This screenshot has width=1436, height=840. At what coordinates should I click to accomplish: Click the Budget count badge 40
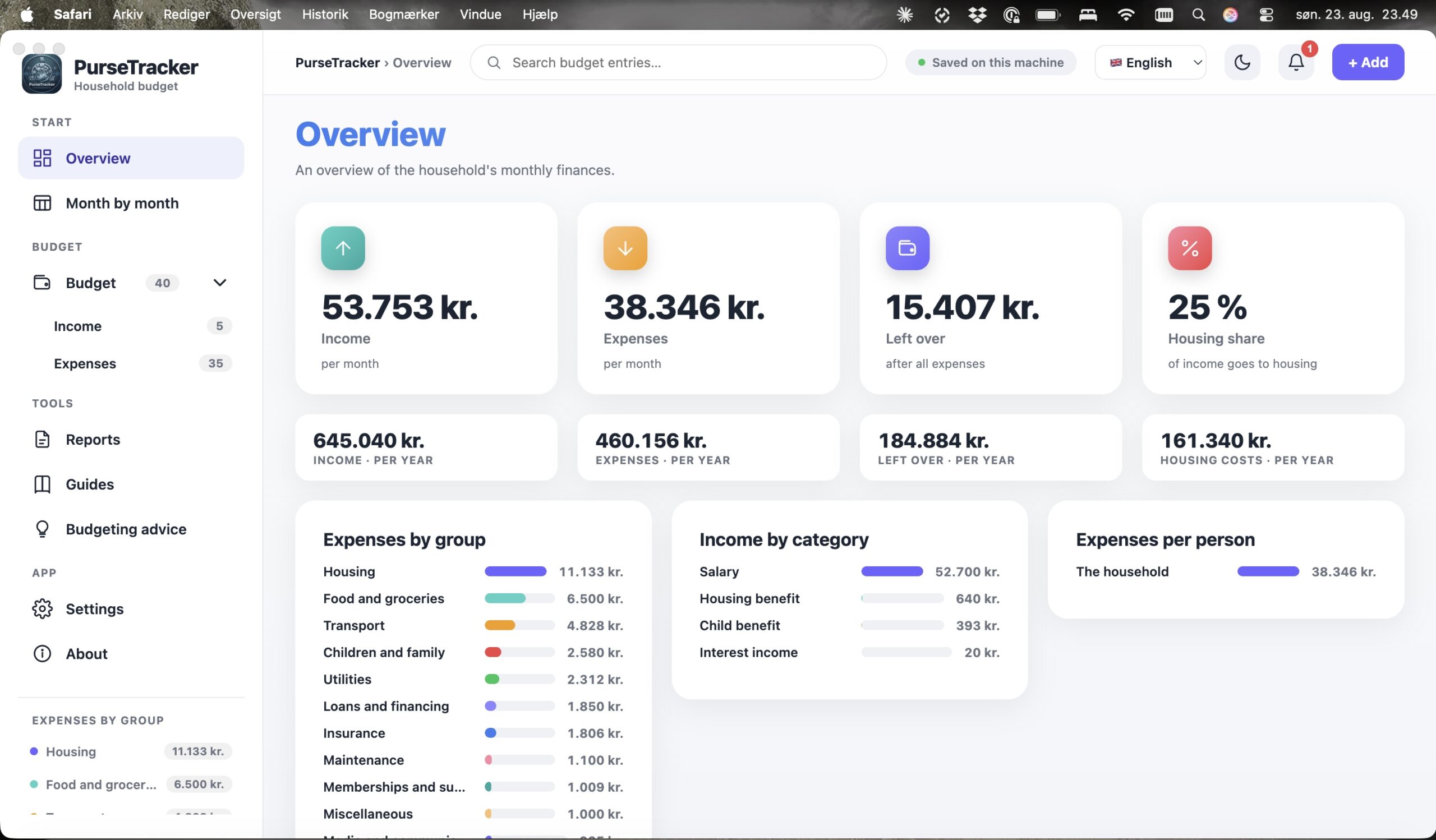(163, 283)
